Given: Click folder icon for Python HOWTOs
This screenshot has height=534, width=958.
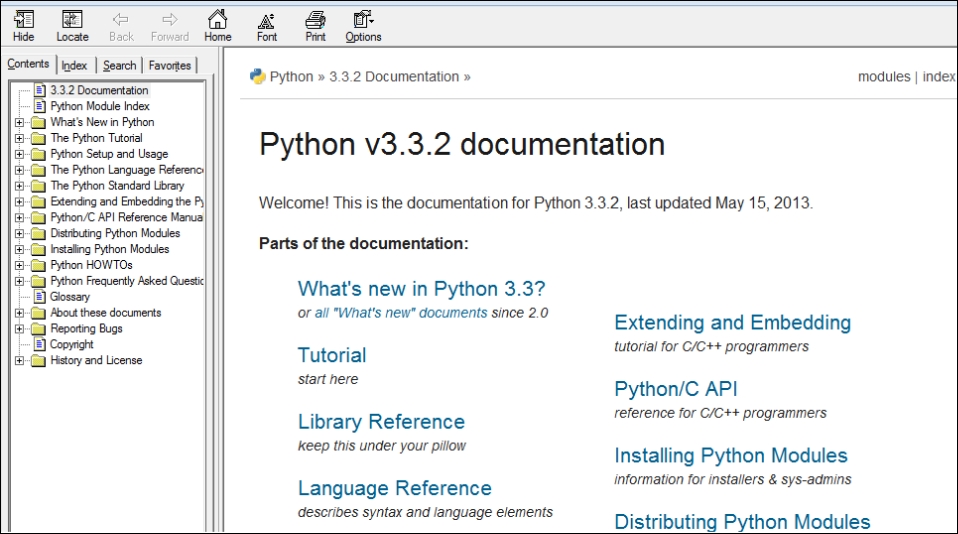Looking at the screenshot, I should (38, 265).
